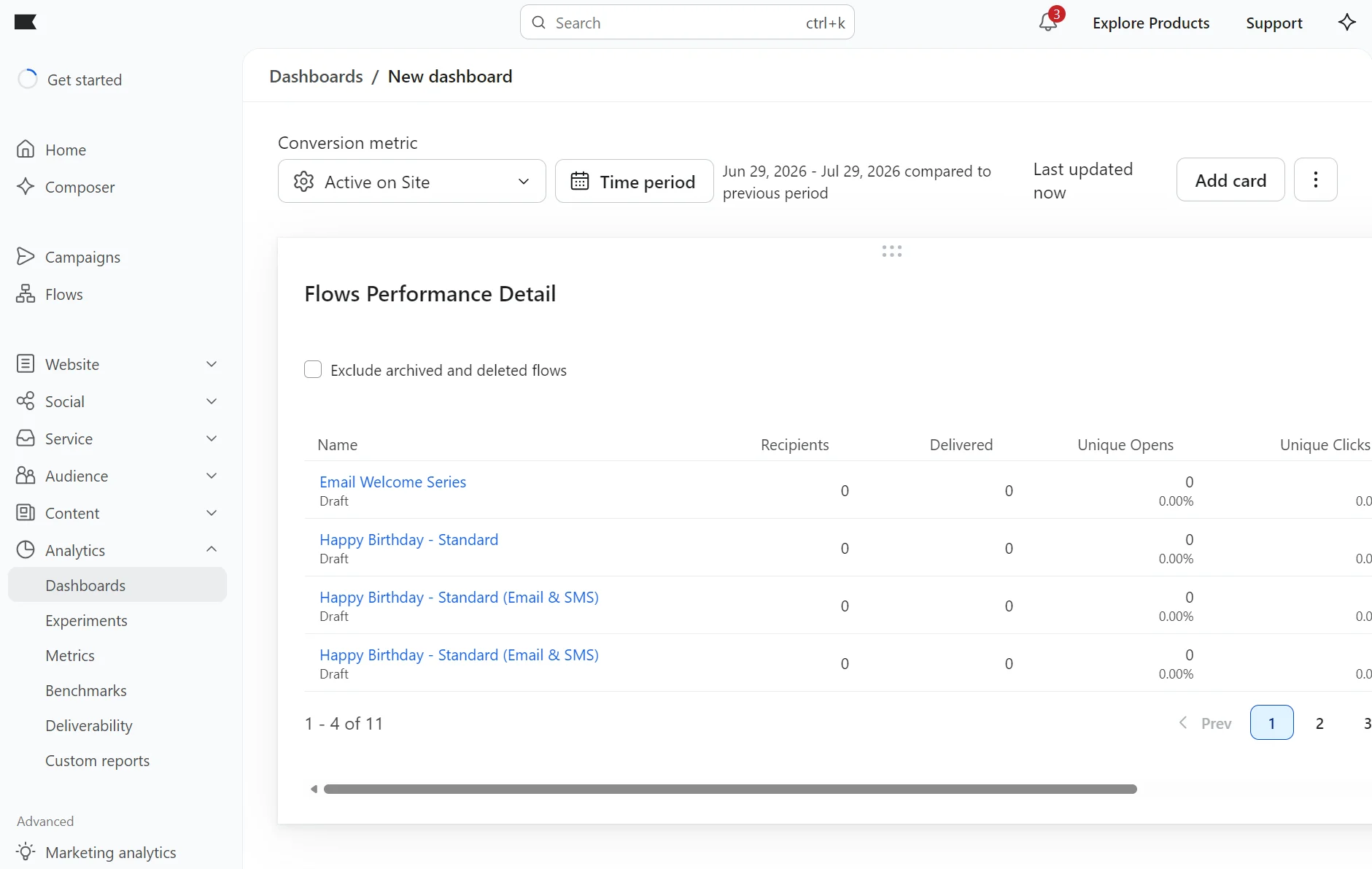This screenshot has width=1372, height=869.
Task: Go to pagination page 2
Action: pyautogui.click(x=1319, y=722)
